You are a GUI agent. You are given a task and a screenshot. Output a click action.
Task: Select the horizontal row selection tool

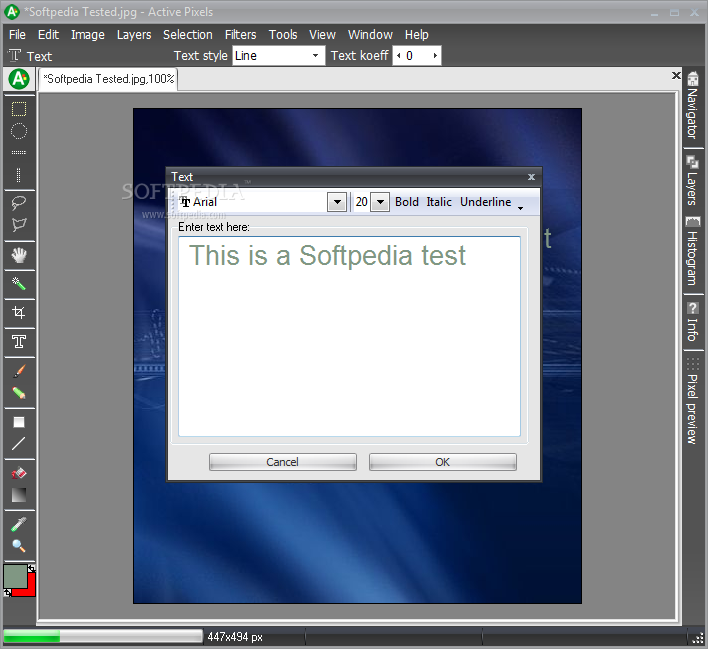pyautogui.click(x=19, y=153)
